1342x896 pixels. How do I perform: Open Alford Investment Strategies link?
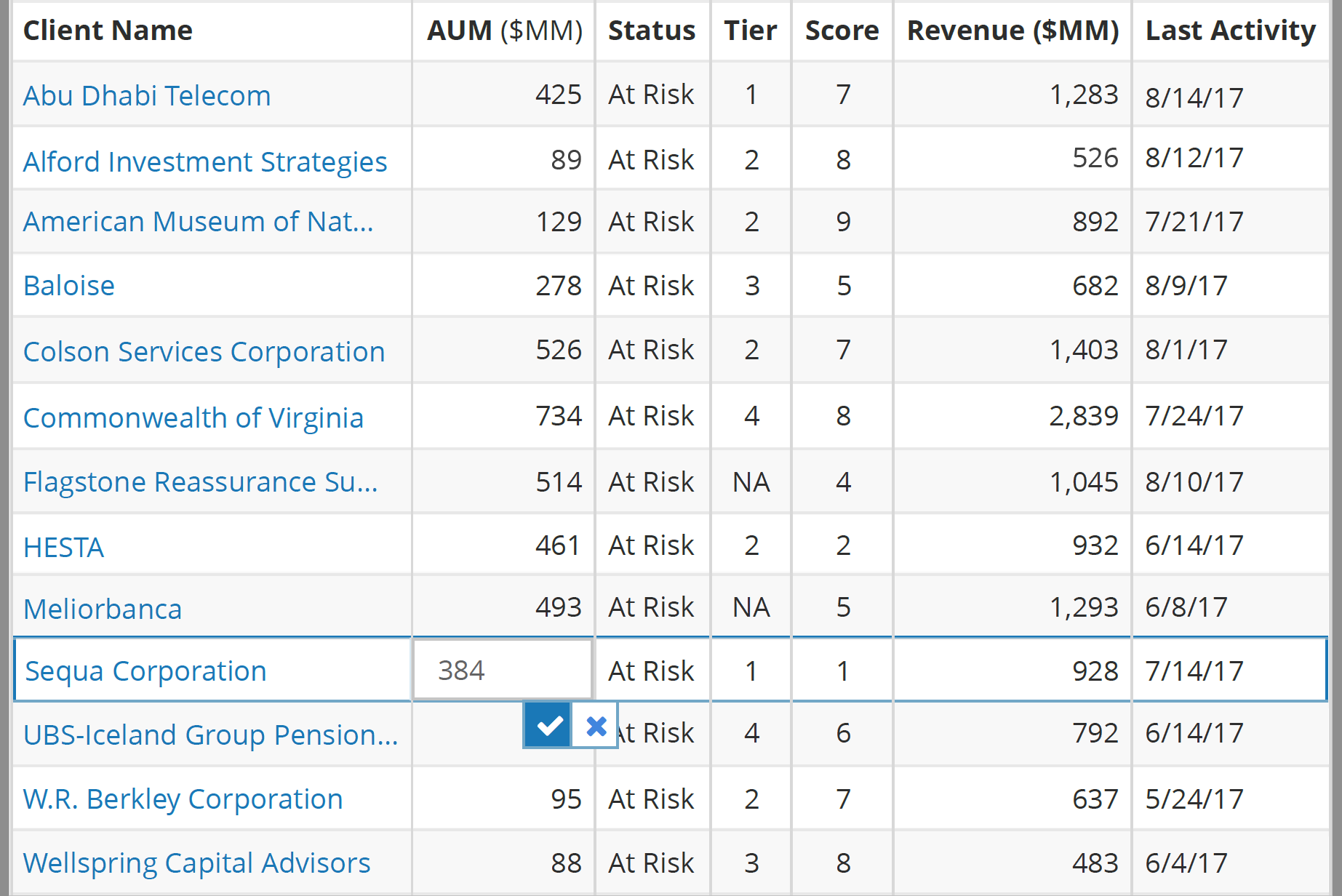click(205, 161)
